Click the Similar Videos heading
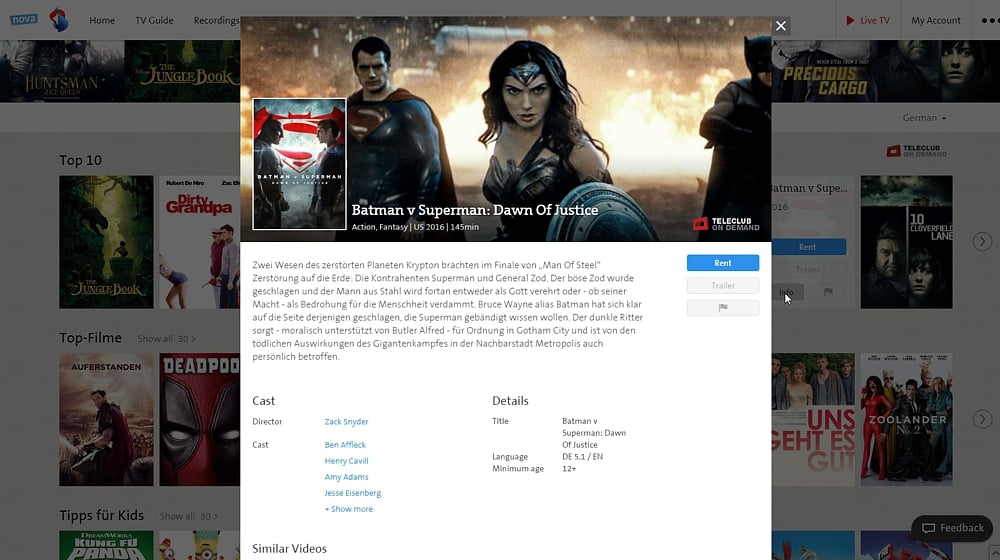1000x560 pixels. pyautogui.click(x=289, y=549)
